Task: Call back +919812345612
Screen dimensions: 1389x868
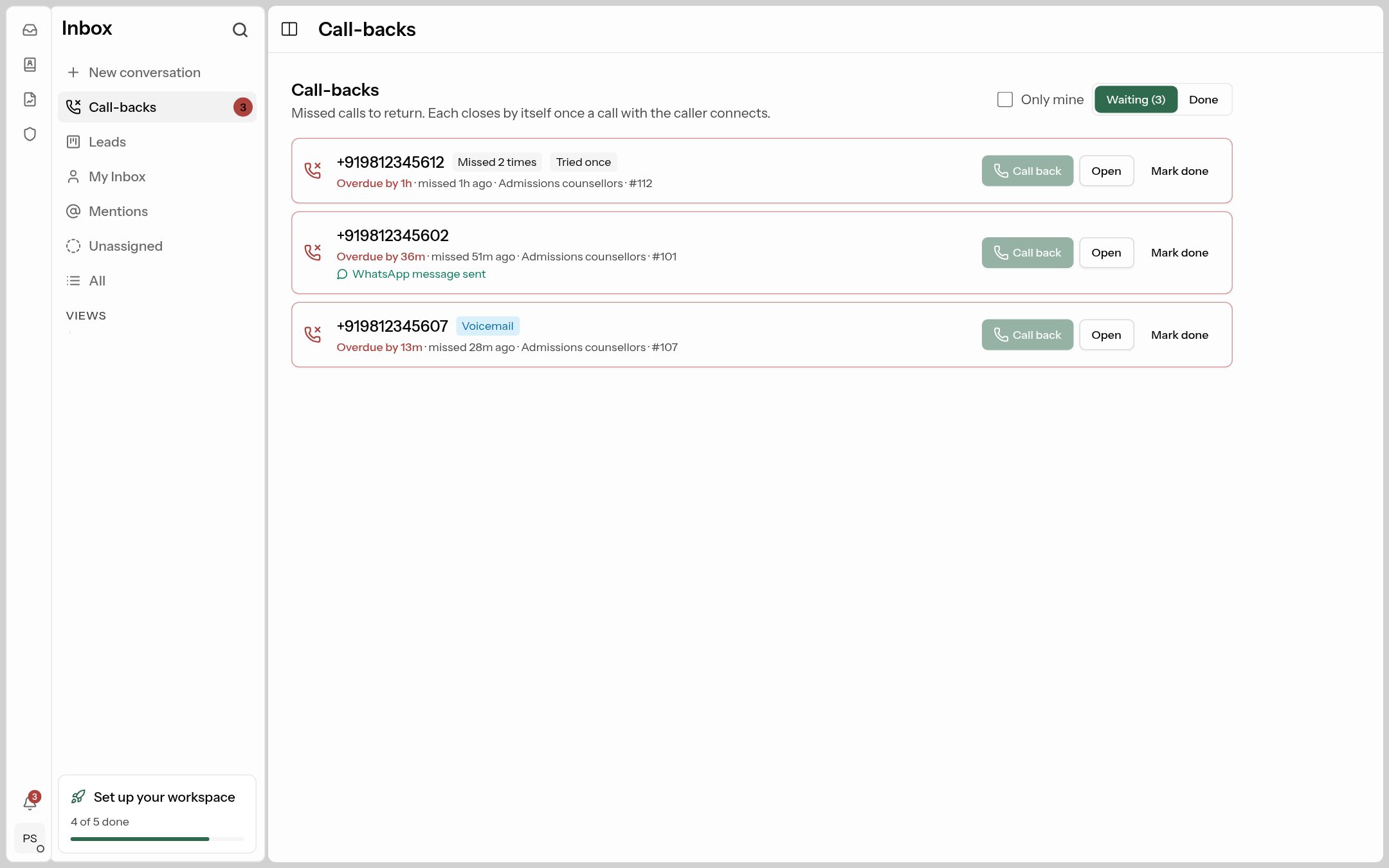Action: [x=1027, y=170]
